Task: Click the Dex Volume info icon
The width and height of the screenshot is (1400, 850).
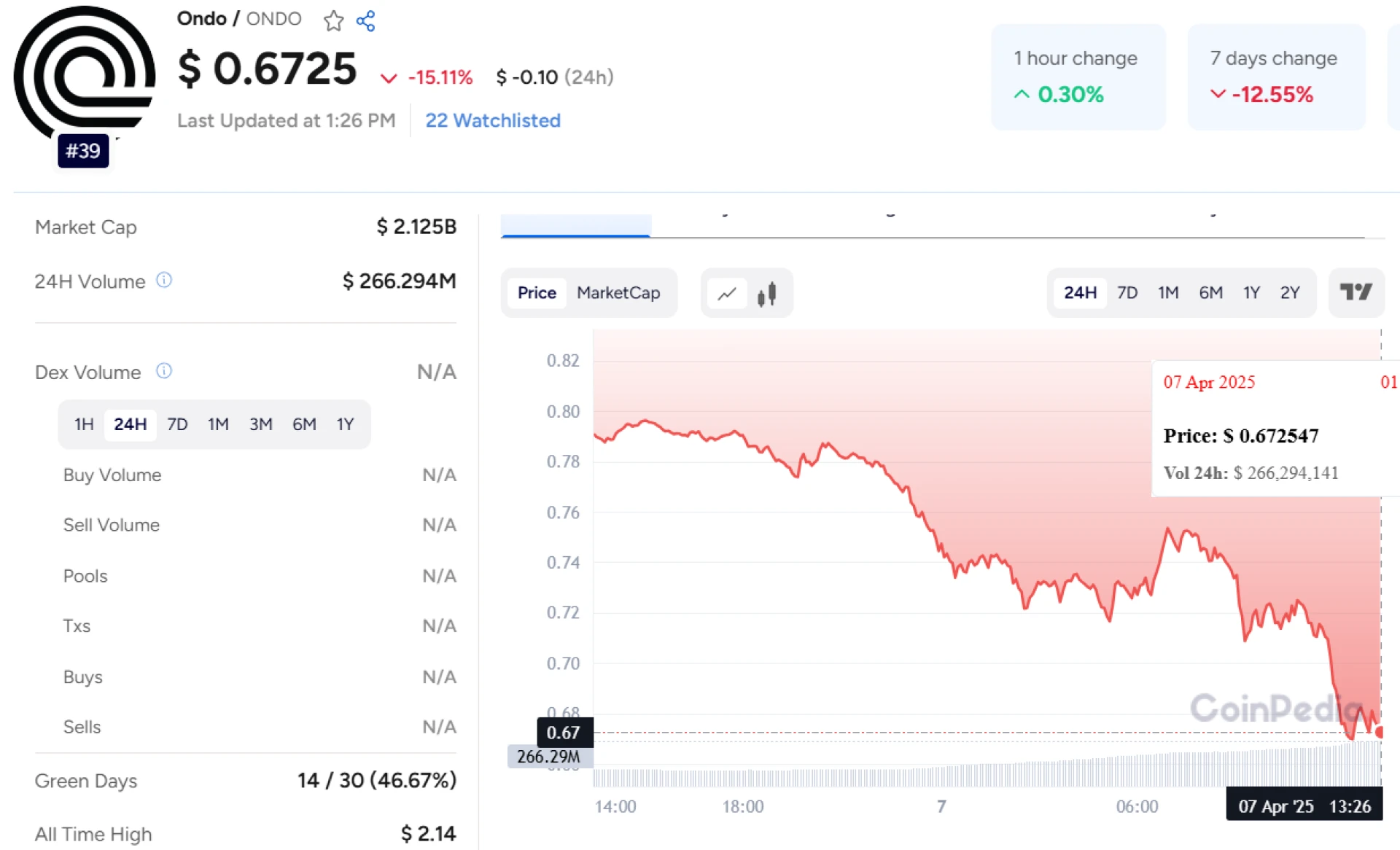Action: 164,371
